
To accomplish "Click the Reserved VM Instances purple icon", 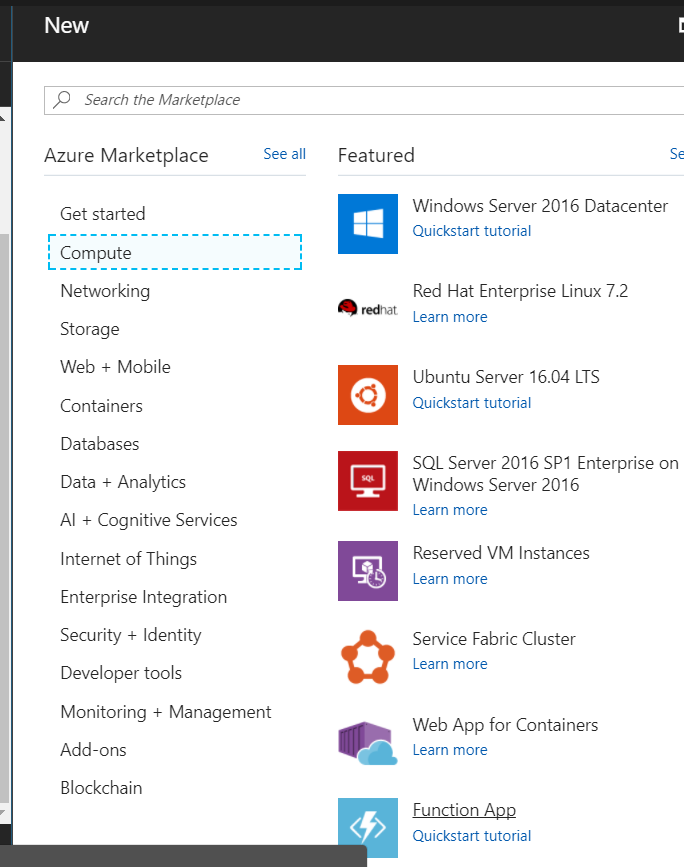I will 368,571.
